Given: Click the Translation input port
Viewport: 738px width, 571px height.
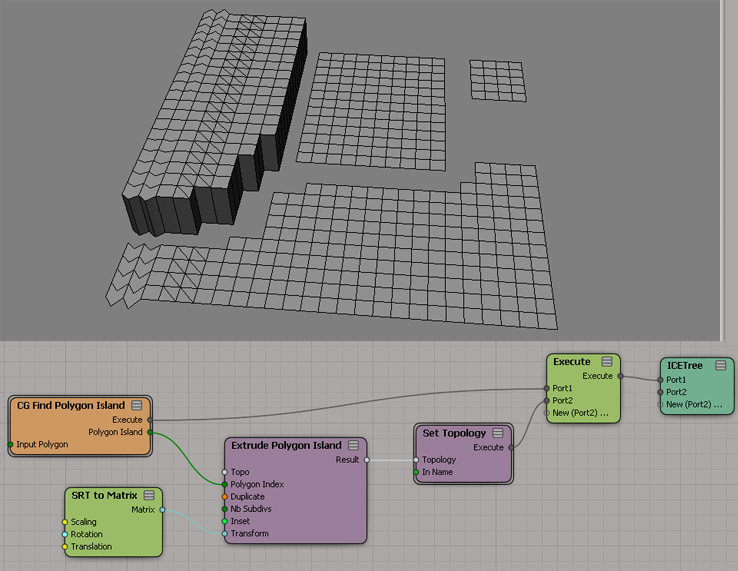Looking at the screenshot, I should pos(65,547).
